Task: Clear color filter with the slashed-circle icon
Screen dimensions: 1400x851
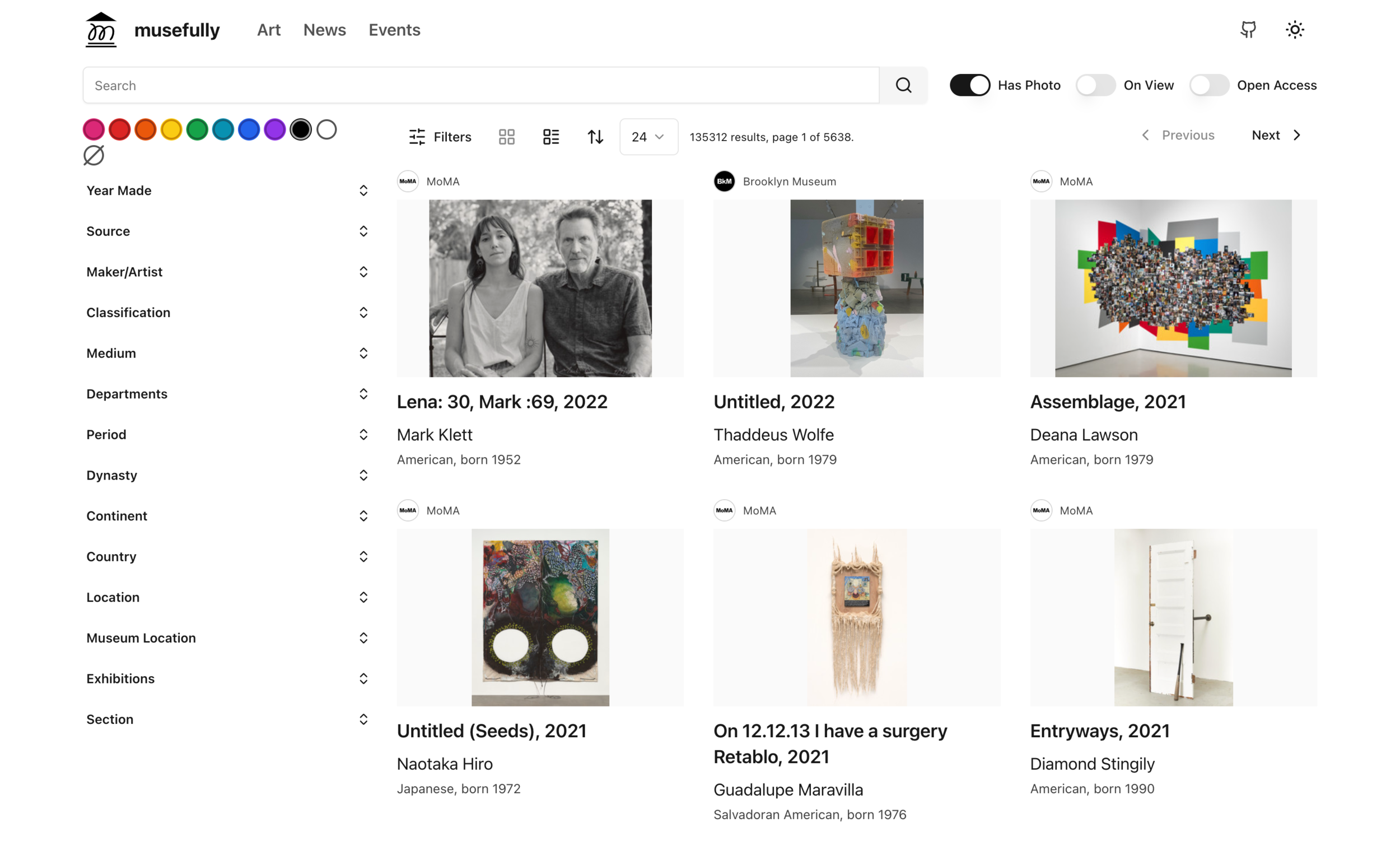Action: (94, 155)
